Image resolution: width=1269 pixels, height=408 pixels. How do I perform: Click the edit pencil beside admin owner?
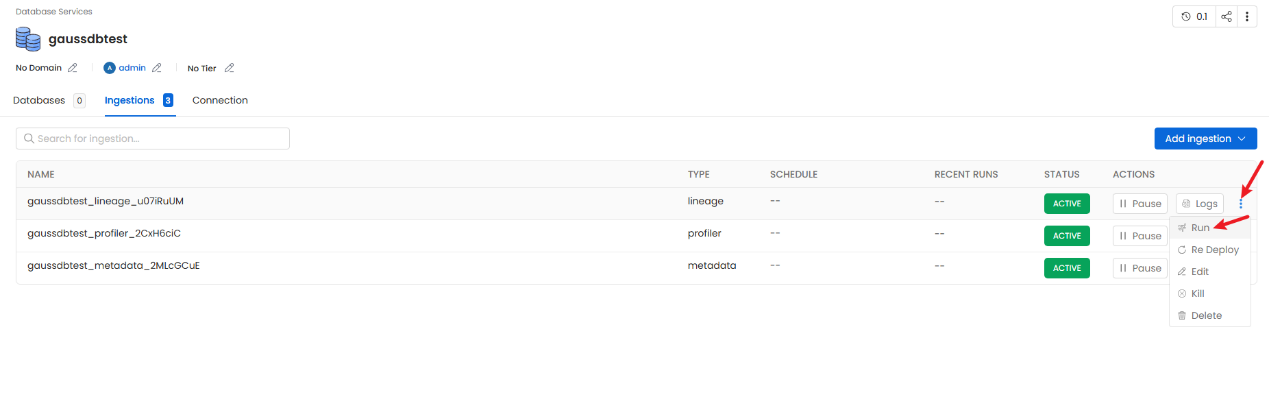[155, 68]
